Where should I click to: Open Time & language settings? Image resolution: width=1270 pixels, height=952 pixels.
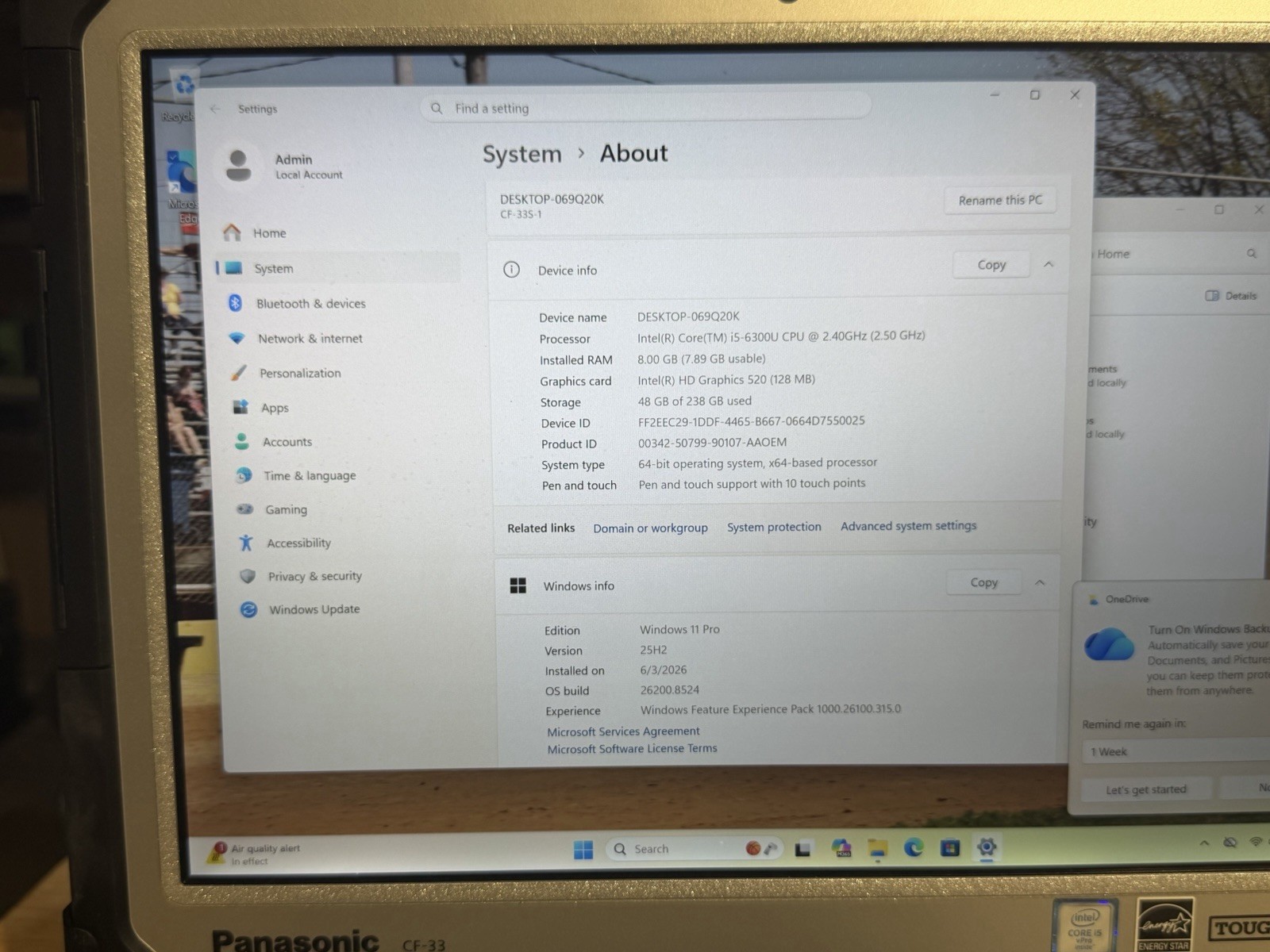point(309,476)
